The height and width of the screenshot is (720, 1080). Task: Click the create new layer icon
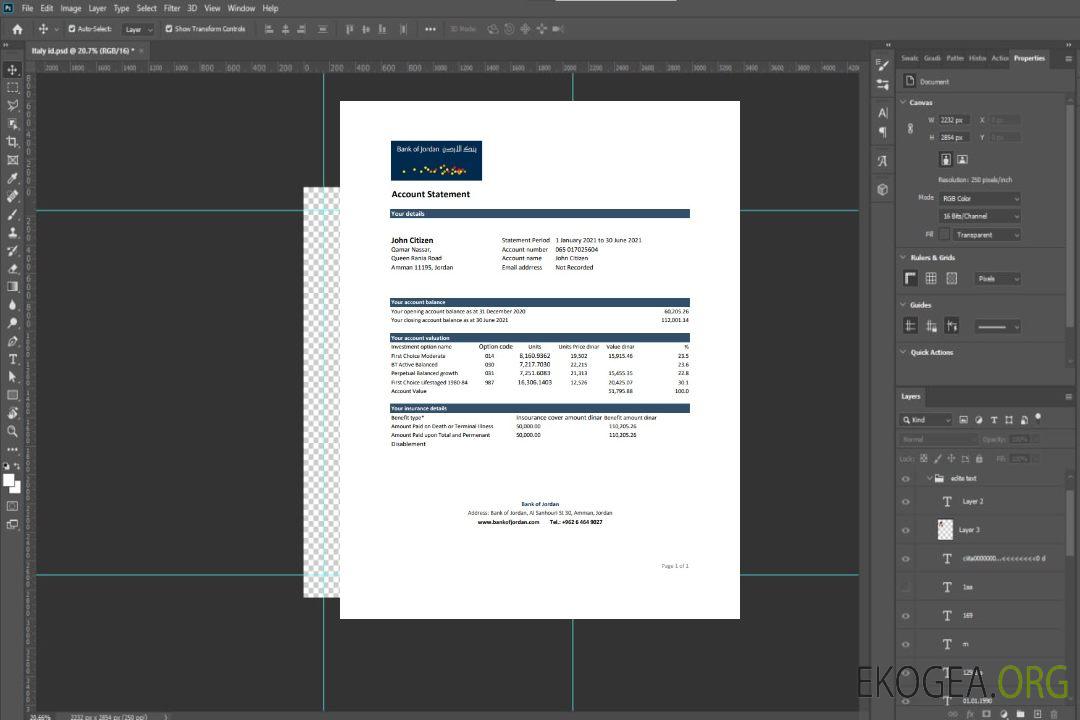(x=1037, y=714)
